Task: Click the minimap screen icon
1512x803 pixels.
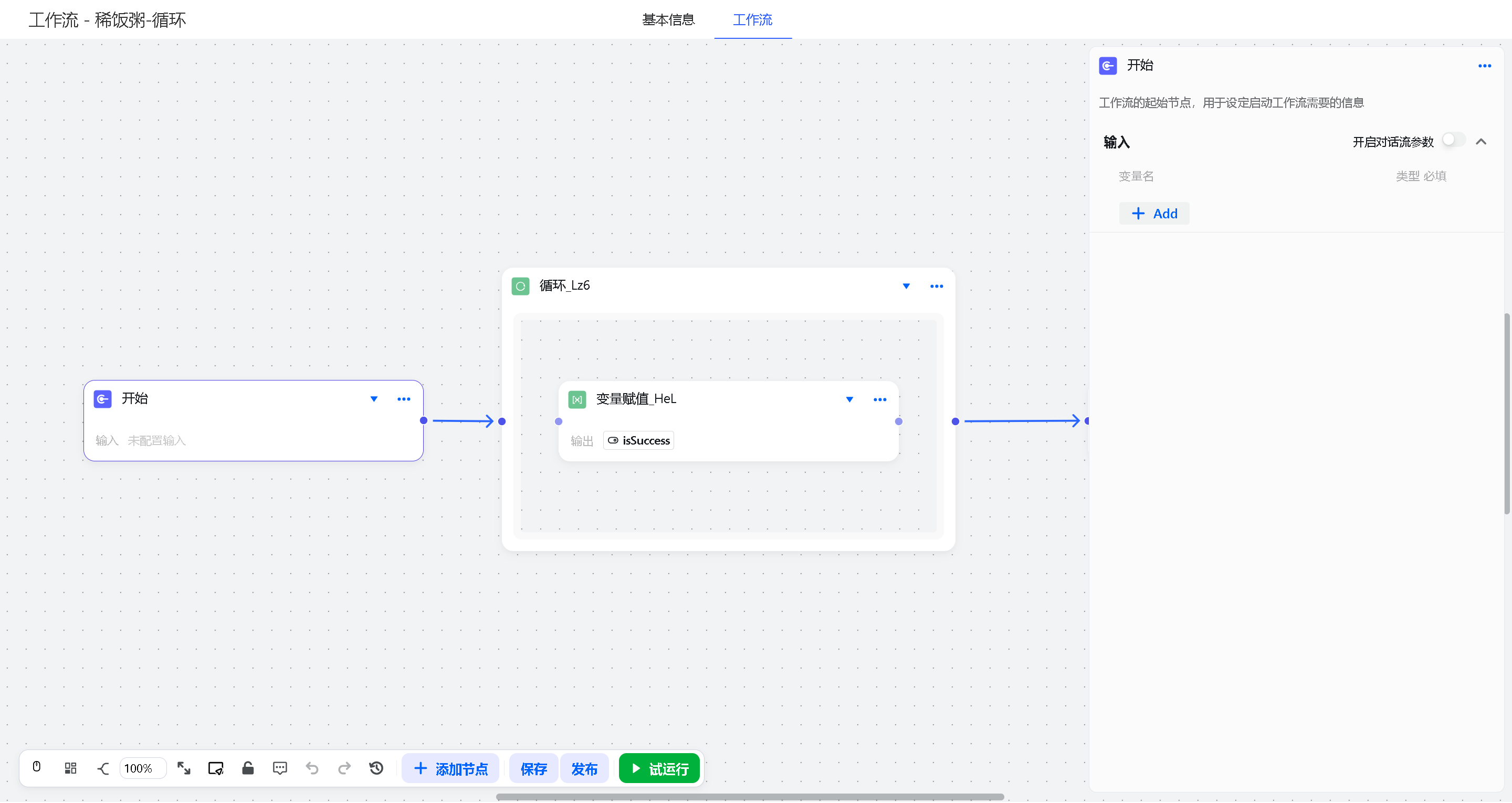Action: coord(216,768)
